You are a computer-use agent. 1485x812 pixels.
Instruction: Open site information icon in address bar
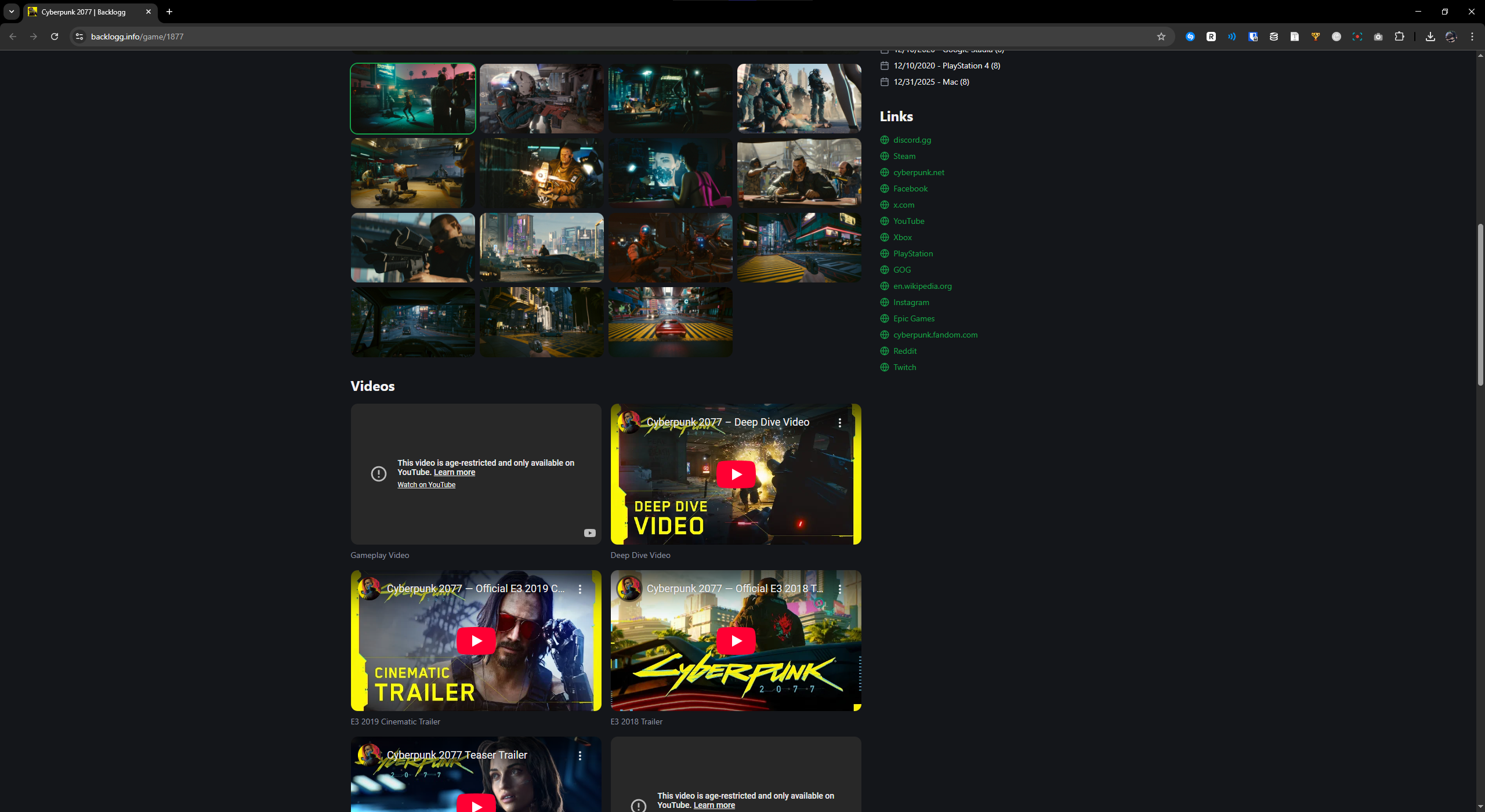click(79, 37)
